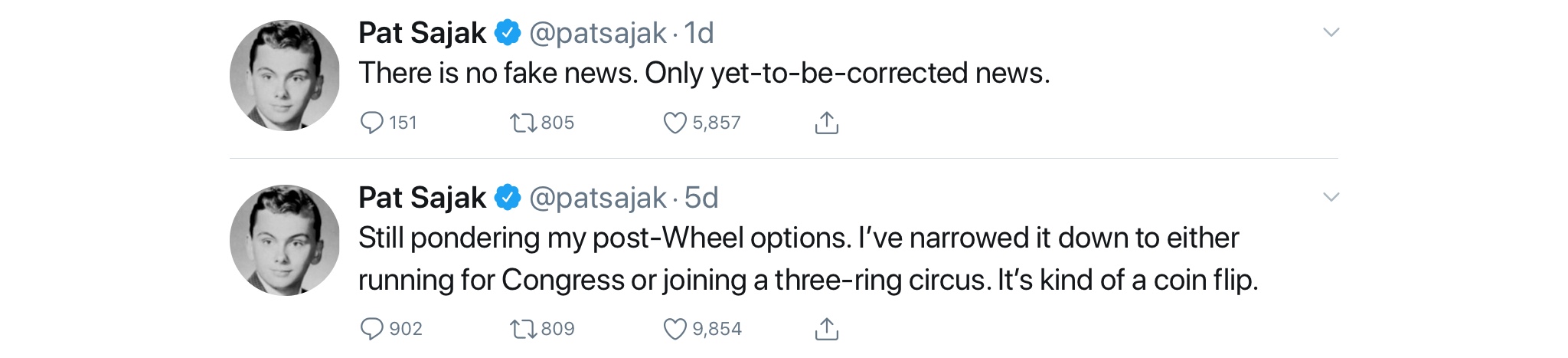Open the tweet text about the three-ring circus
1568x358 pixels.
[808, 259]
